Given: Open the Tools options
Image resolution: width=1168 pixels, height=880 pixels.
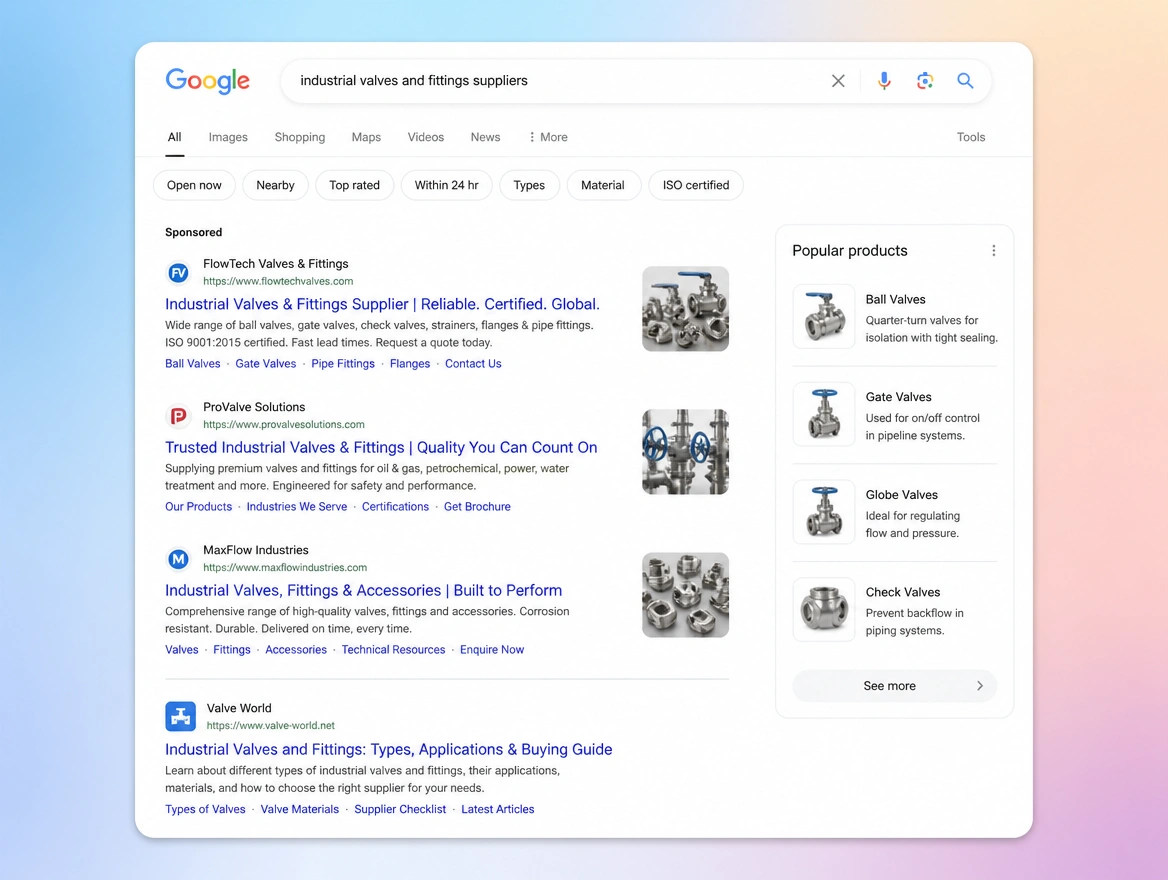Looking at the screenshot, I should (971, 137).
